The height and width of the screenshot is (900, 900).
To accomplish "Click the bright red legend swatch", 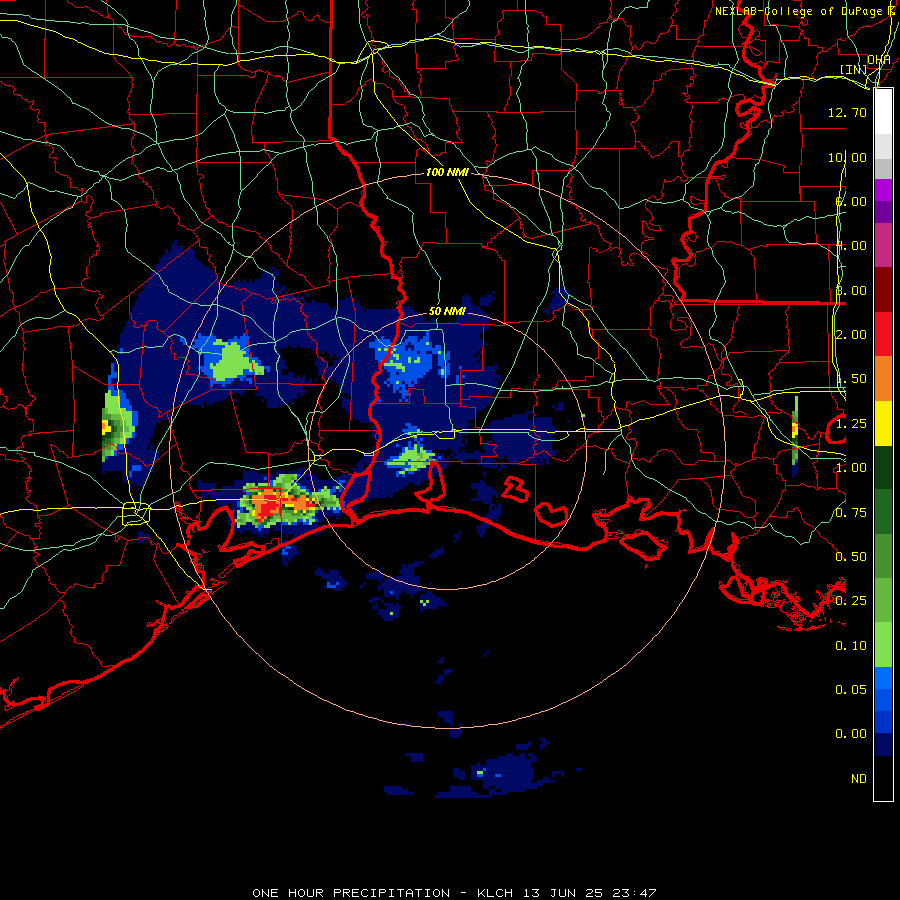I will click(x=883, y=334).
